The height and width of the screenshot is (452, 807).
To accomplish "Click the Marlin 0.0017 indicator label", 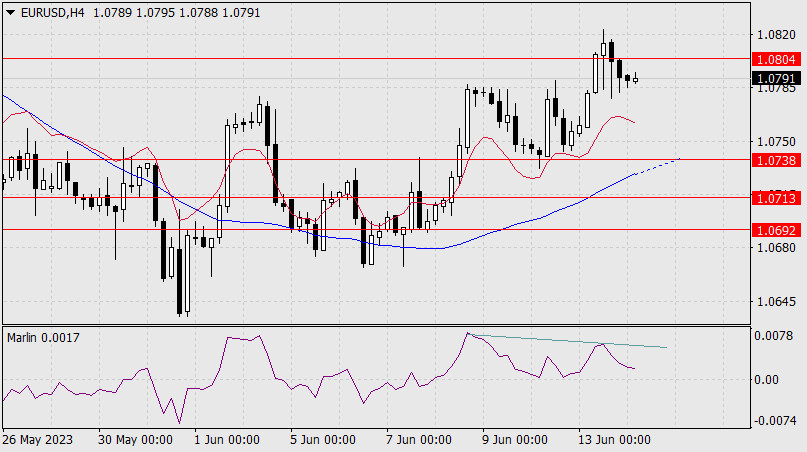I will (x=43, y=338).
